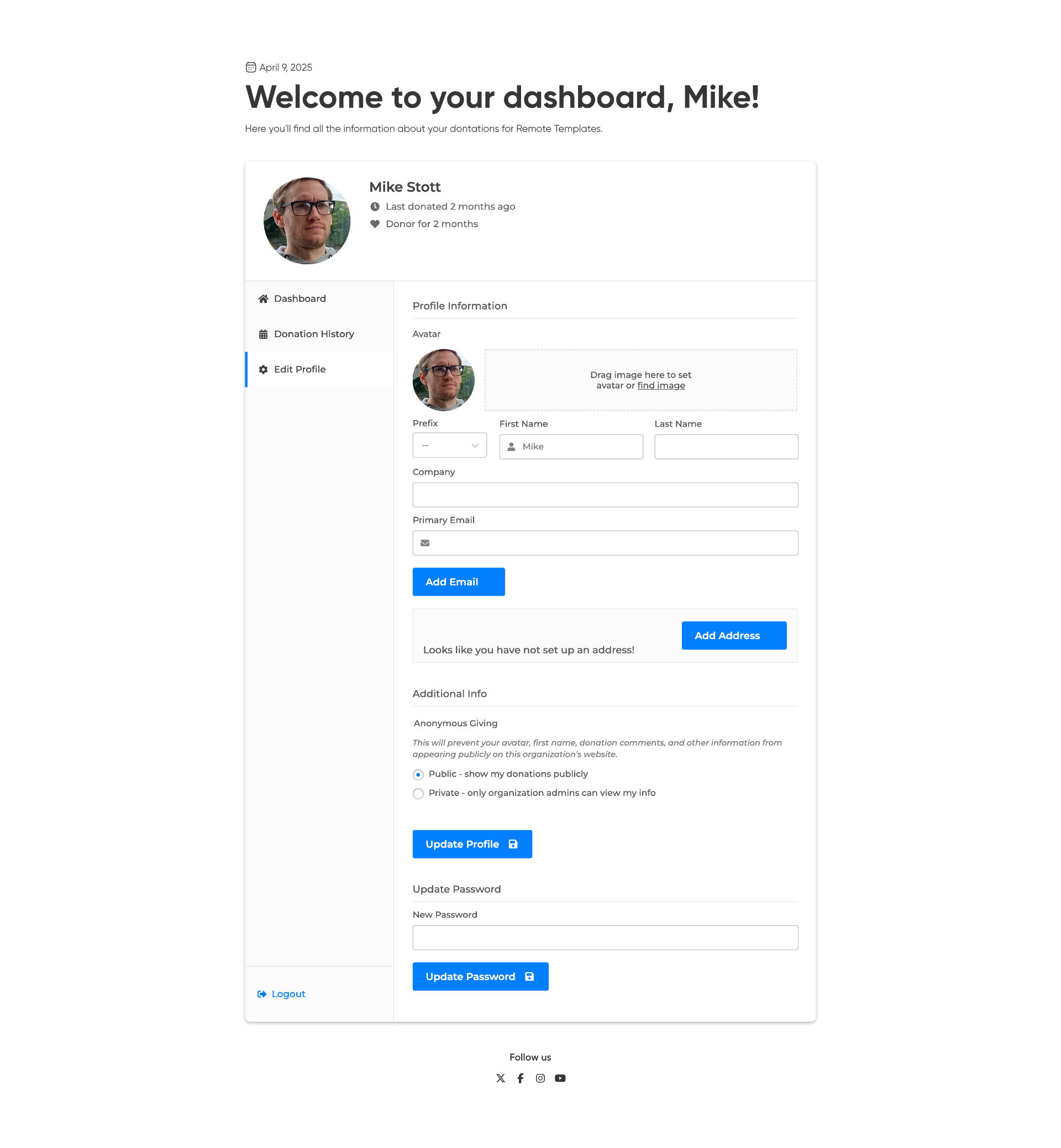Click the find image link
The width and height of the screenshot is (1061, 1148).
point(661,385)
